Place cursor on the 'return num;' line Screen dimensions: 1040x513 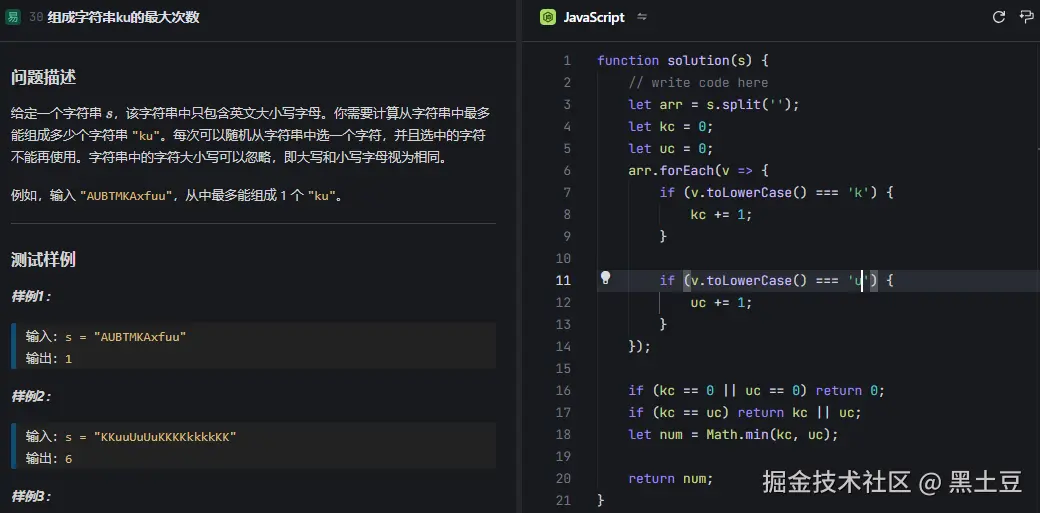[670, 478]
